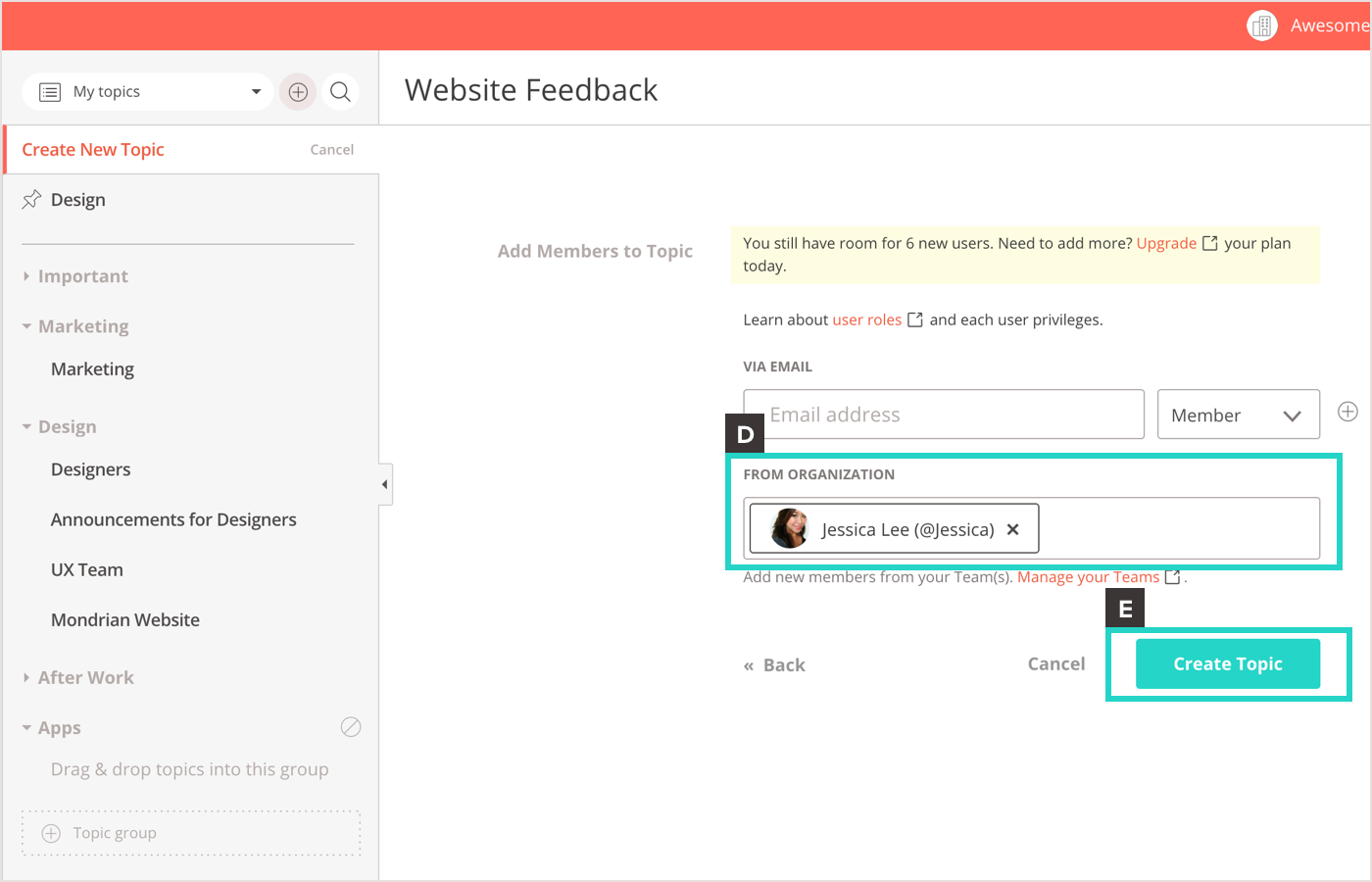Open the search magnifier icon

[340, 92]
